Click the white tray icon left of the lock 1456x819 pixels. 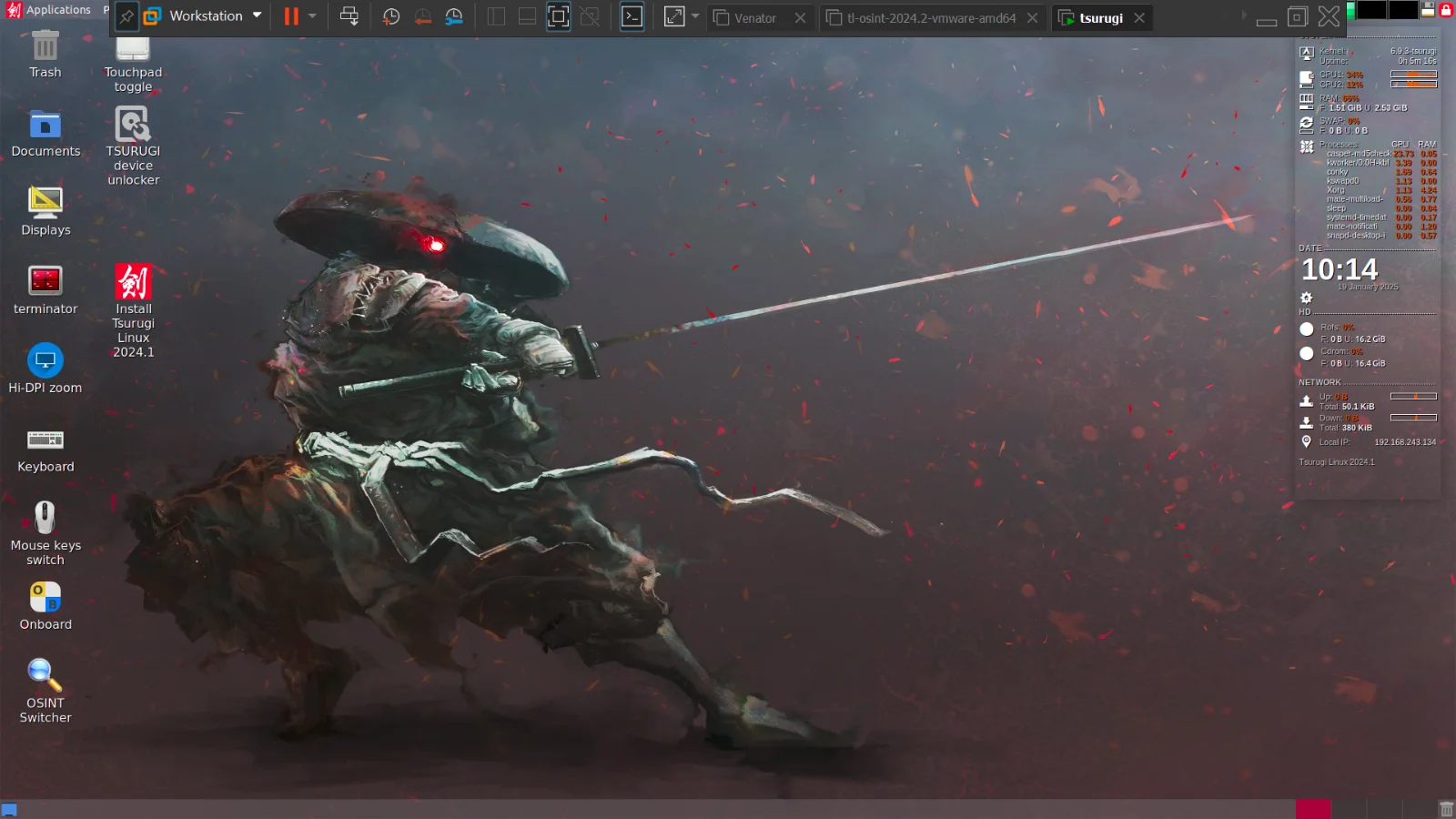click(x=1428, y=9)
